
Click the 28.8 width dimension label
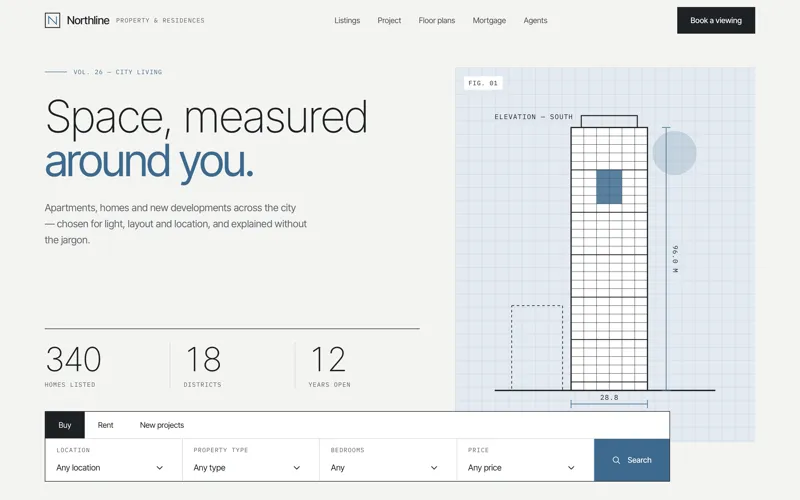coord(609,397)
